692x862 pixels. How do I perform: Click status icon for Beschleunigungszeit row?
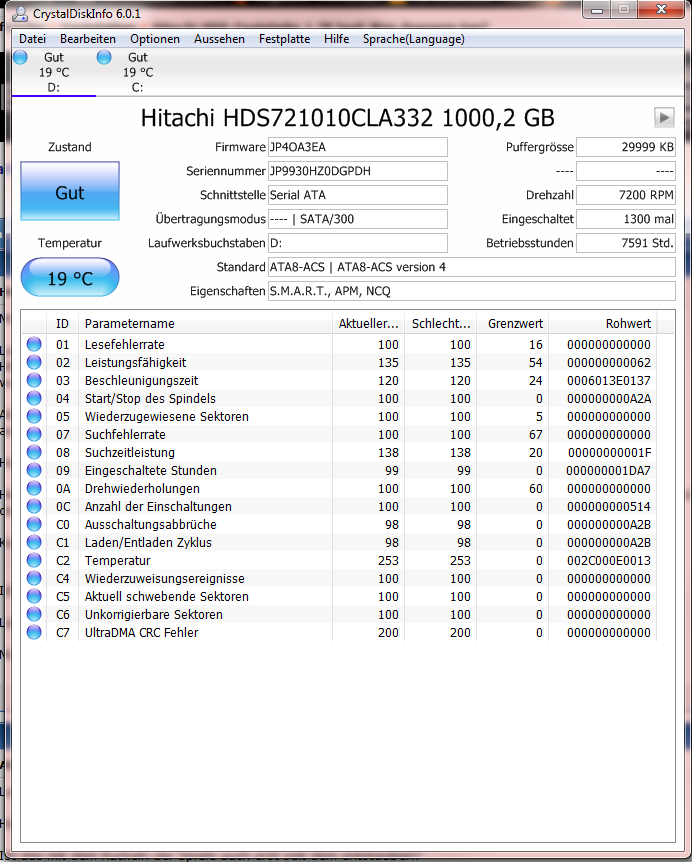coord(34,380)
